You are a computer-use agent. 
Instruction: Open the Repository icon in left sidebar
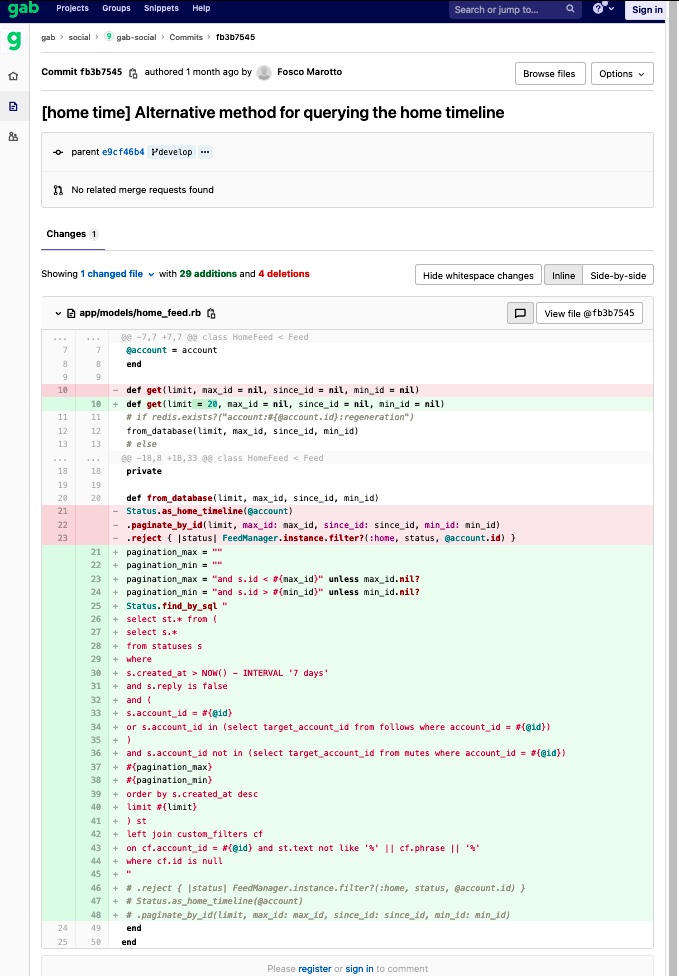coord(13,106)
